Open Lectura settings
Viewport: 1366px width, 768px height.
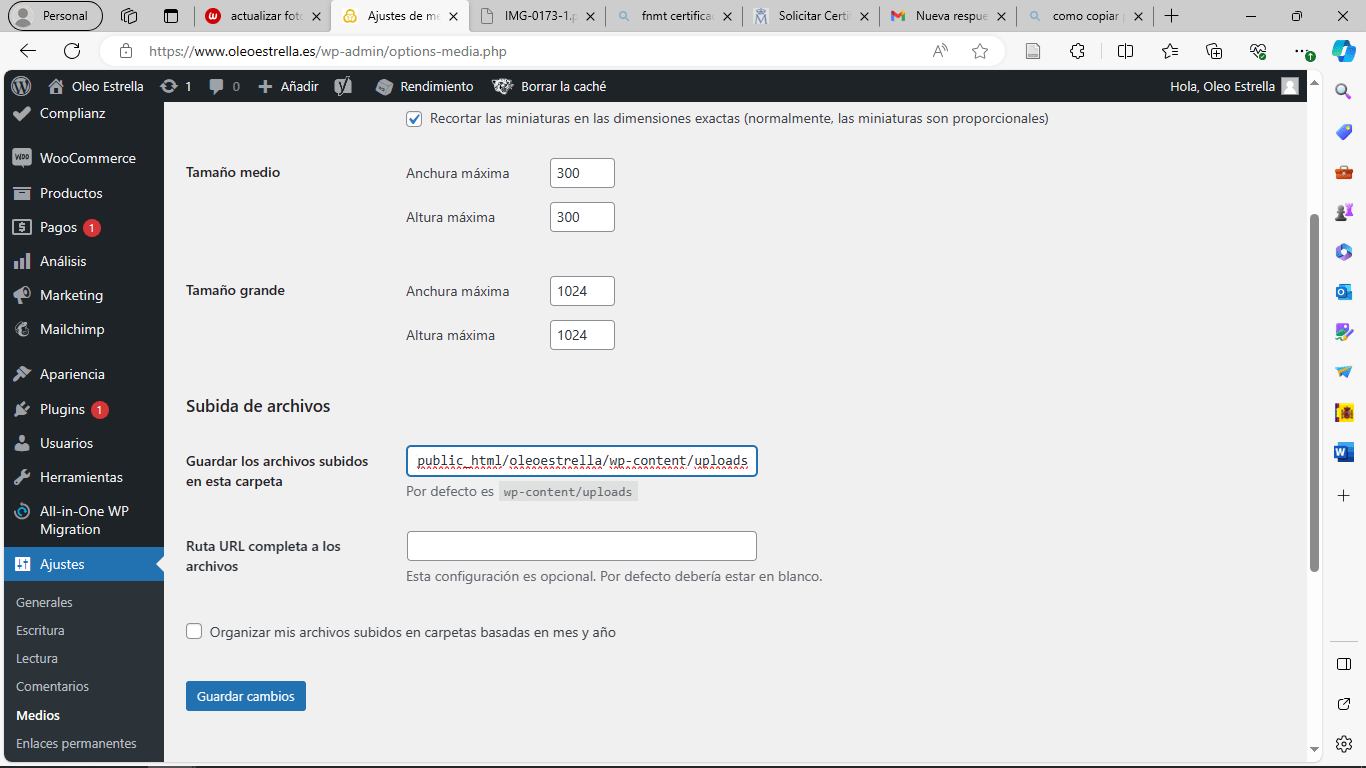[x=37, y=658]
